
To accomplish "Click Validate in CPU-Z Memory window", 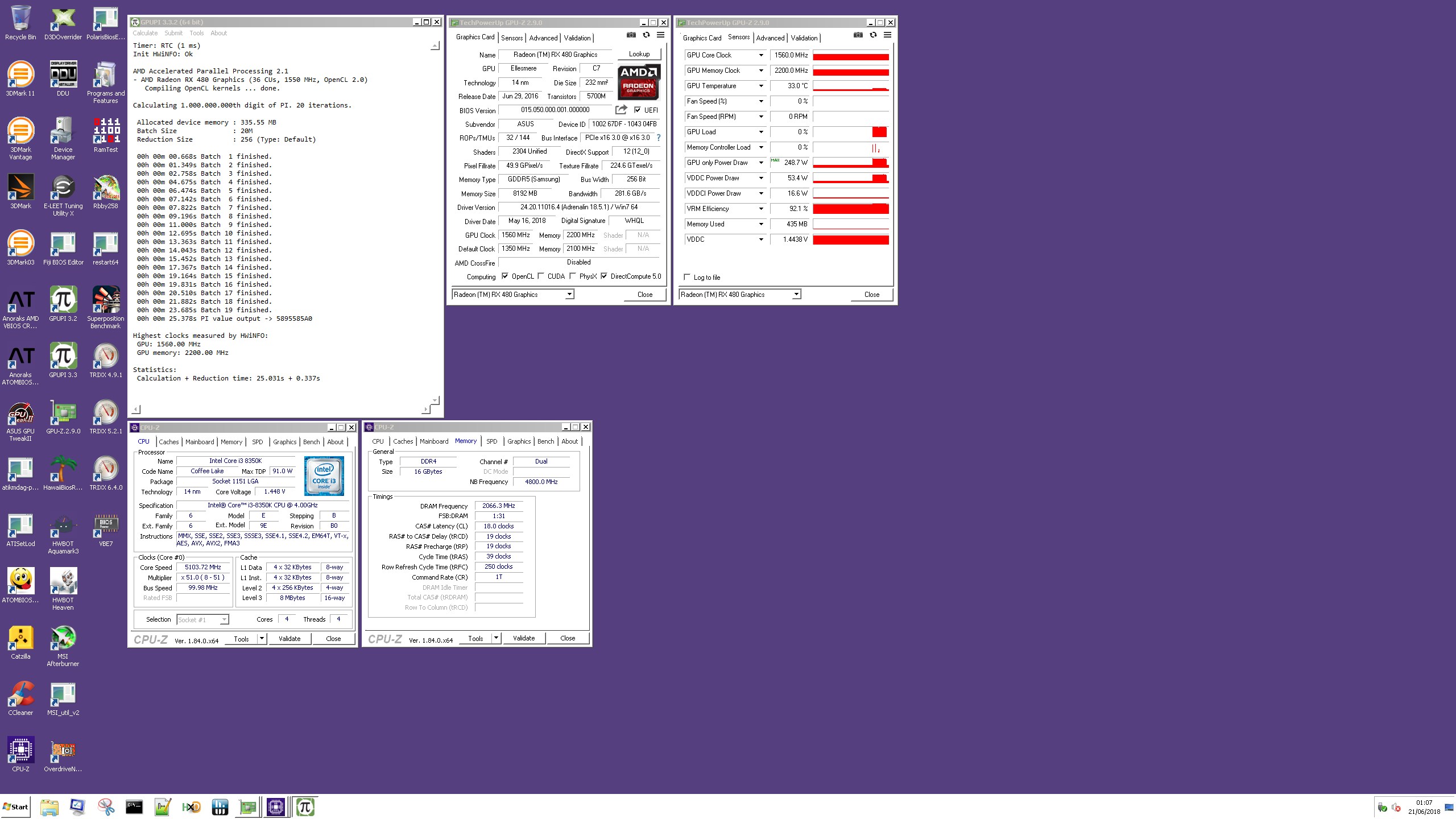I will coord(524,638).
